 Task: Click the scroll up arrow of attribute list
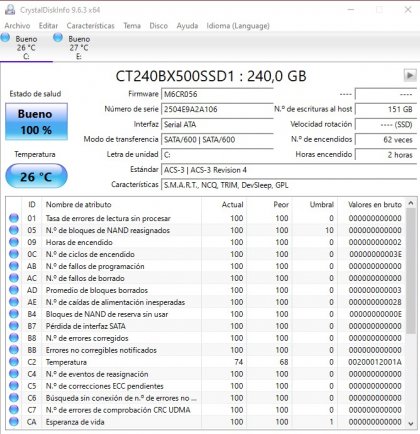coord(411,203)
